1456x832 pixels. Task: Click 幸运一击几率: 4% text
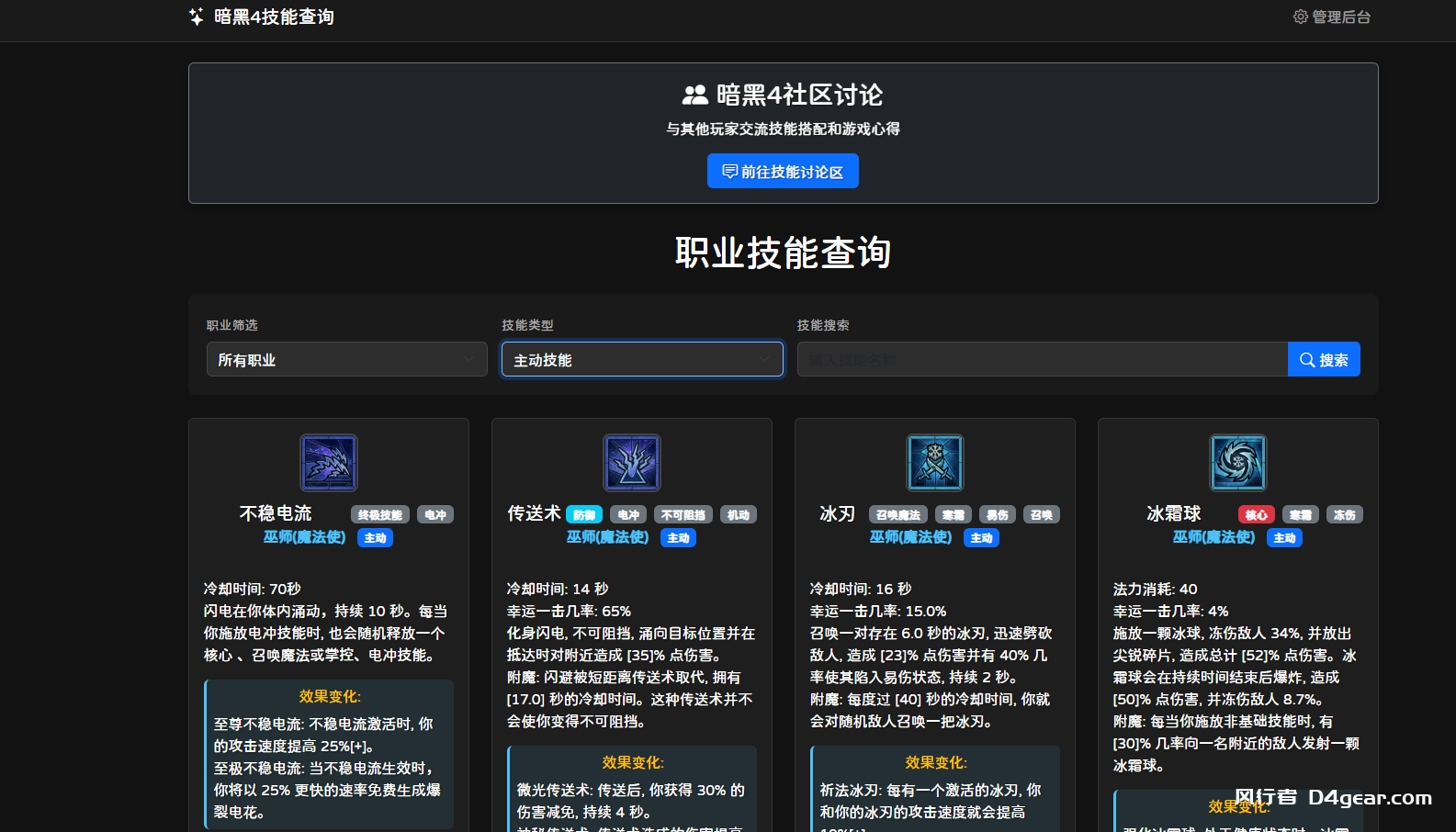[x=1171, y=611]
